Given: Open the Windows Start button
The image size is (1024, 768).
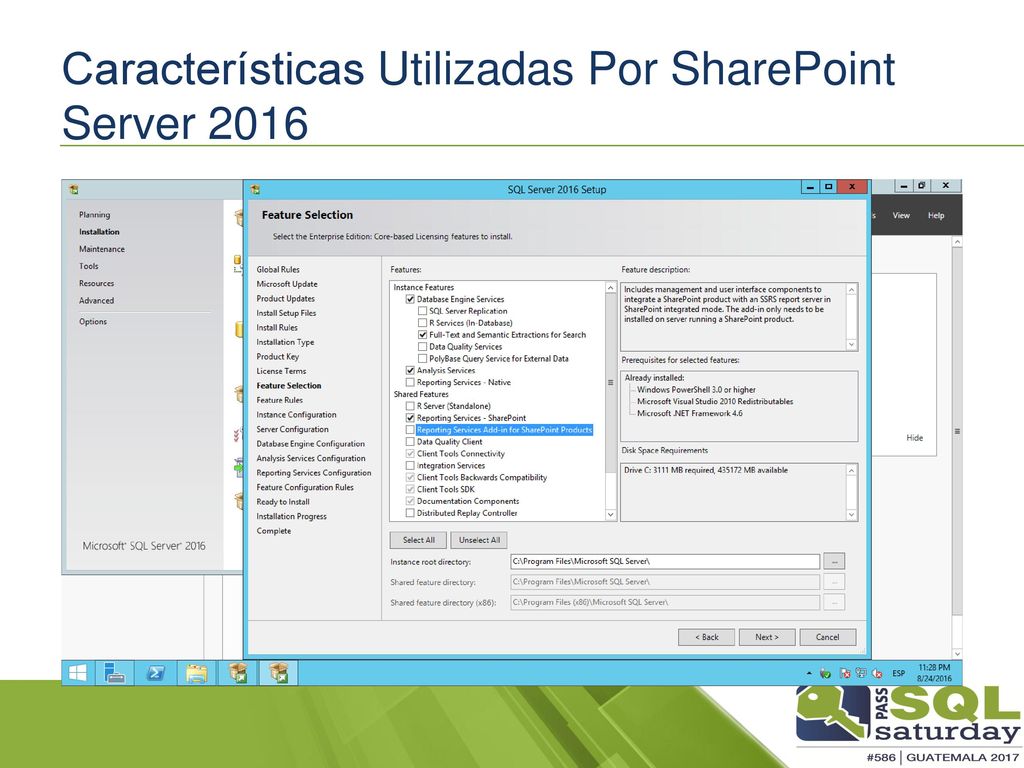Looking at the screenshot, I should pyautogui.click(x=78, y=673).
